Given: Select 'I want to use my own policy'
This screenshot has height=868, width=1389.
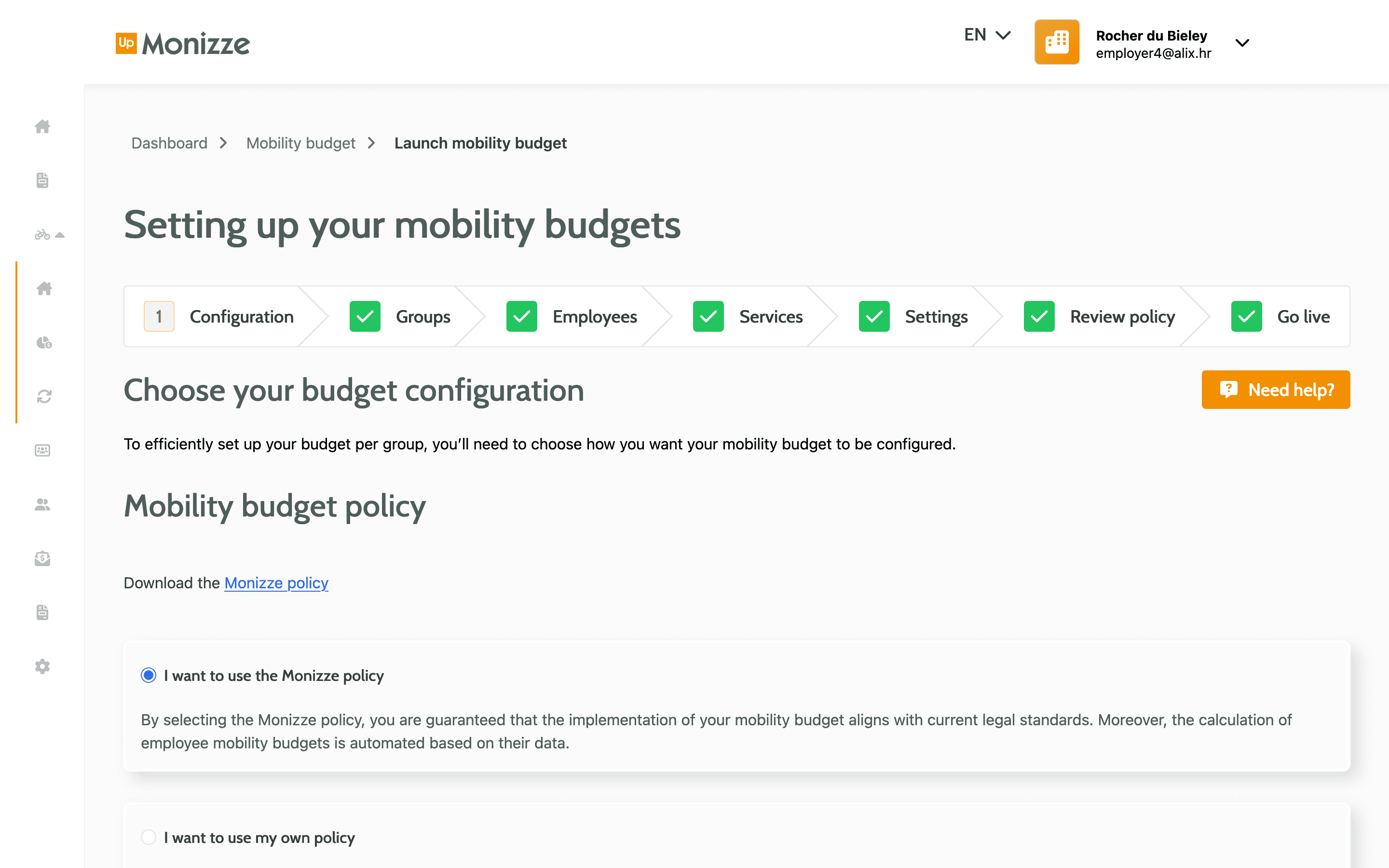Looking at the screenshot, I should tap(149, 838).
